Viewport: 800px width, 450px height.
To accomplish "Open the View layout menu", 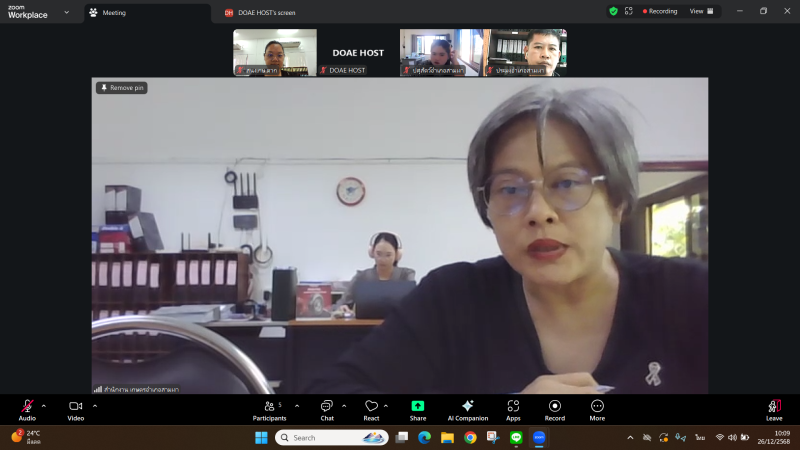I will pos(702,11).
